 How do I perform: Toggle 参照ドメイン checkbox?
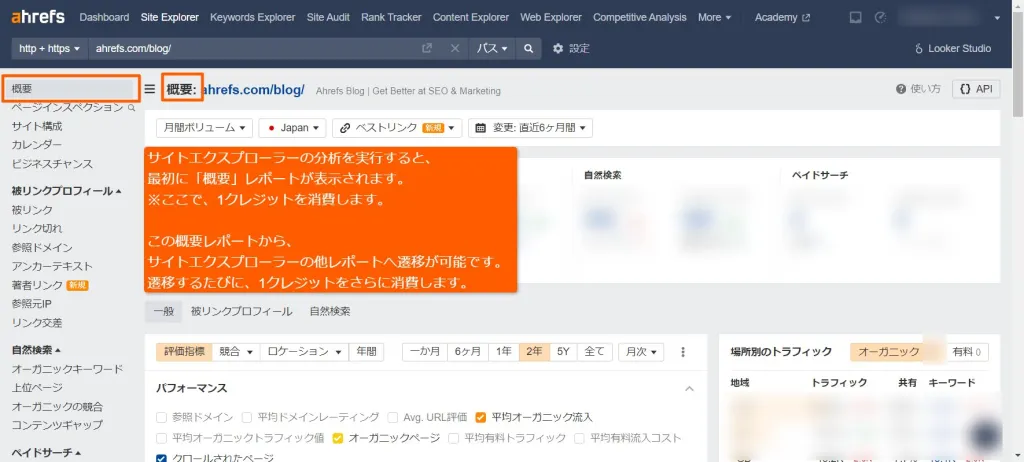161,417
